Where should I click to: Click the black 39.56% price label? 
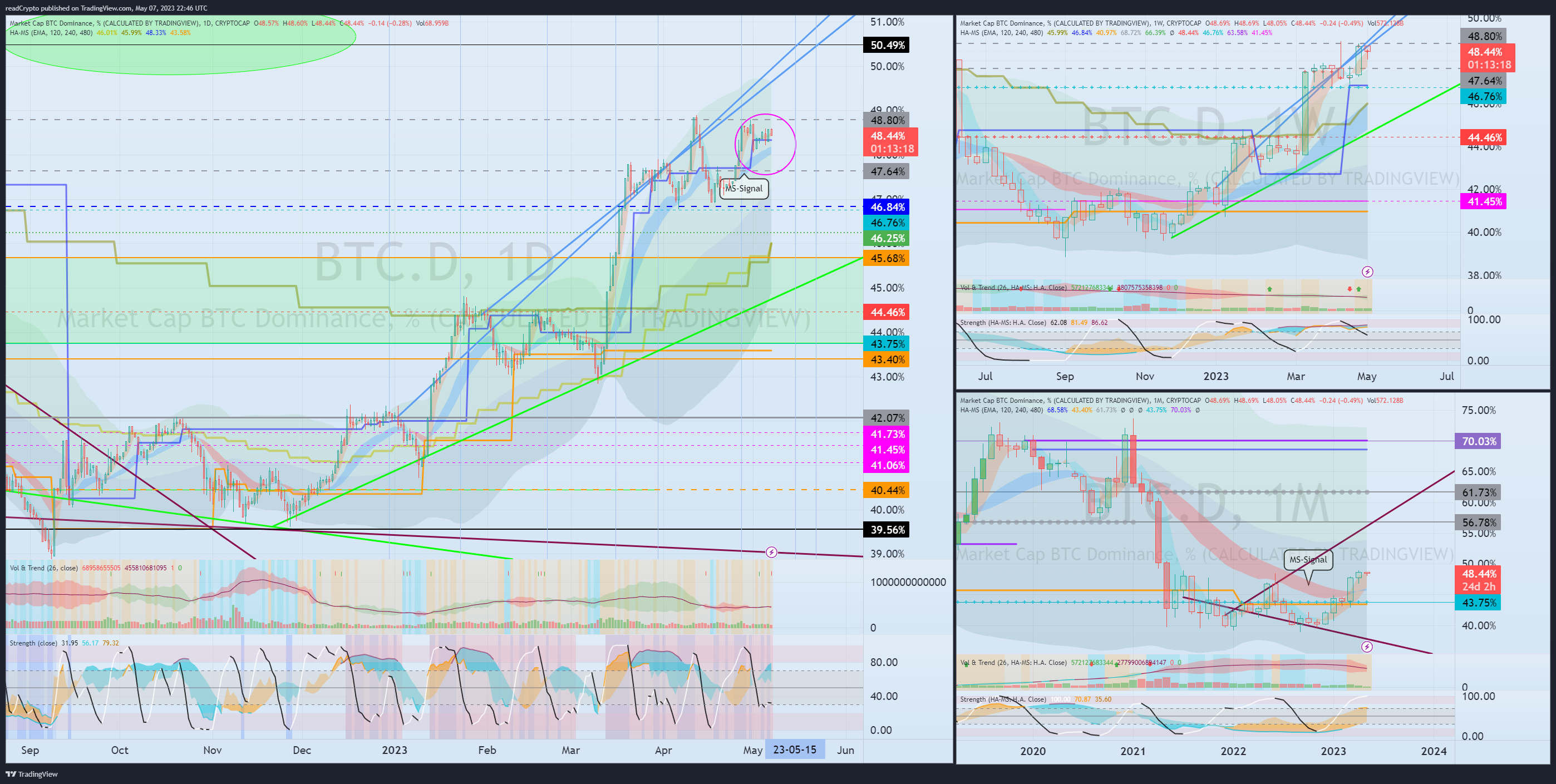click(x=887, y=530)
